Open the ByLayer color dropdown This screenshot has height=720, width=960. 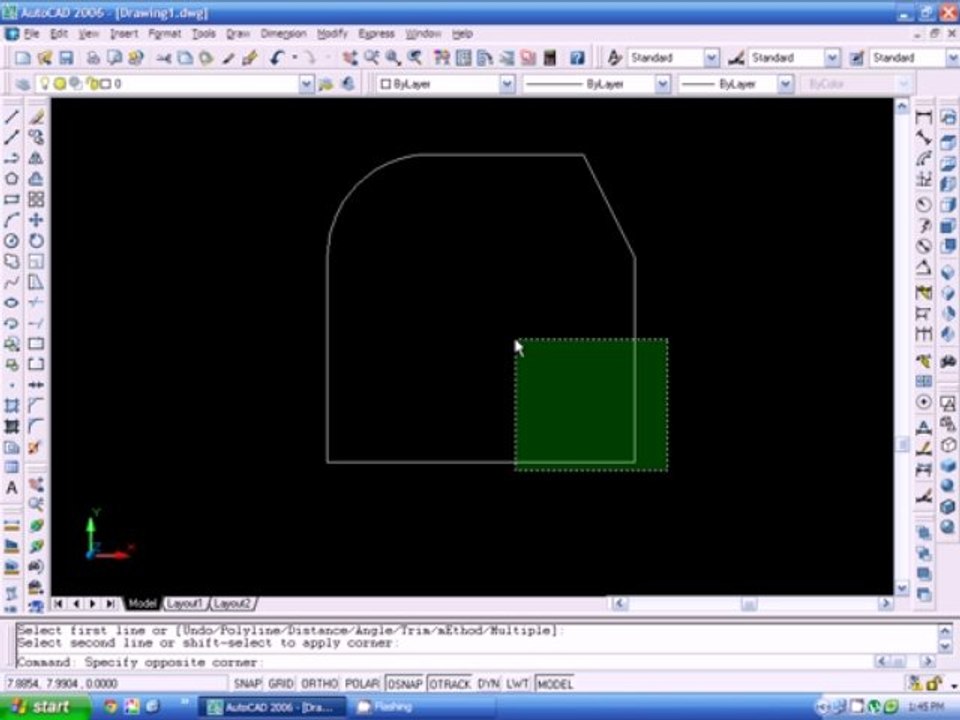tap(507, 84)
